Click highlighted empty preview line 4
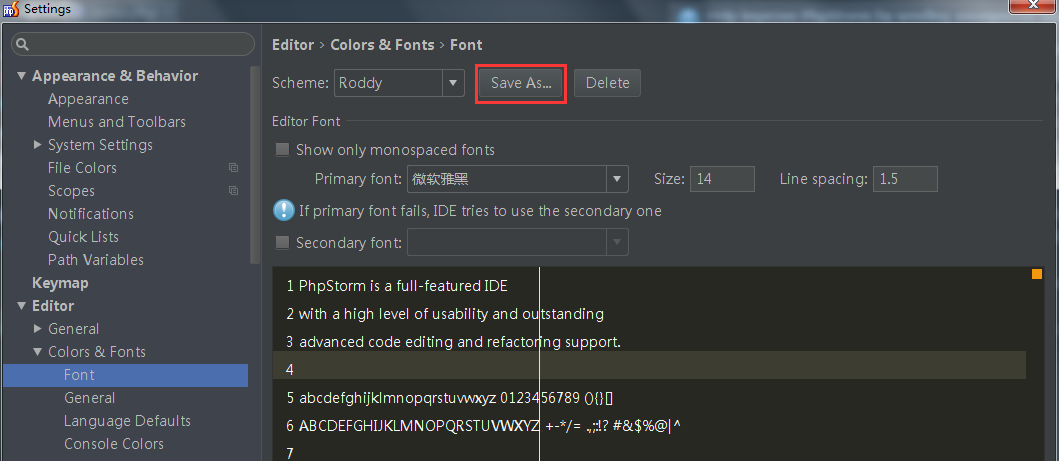Image resolution: width=1059 pixels, height=461 pixels. [649, 365]
